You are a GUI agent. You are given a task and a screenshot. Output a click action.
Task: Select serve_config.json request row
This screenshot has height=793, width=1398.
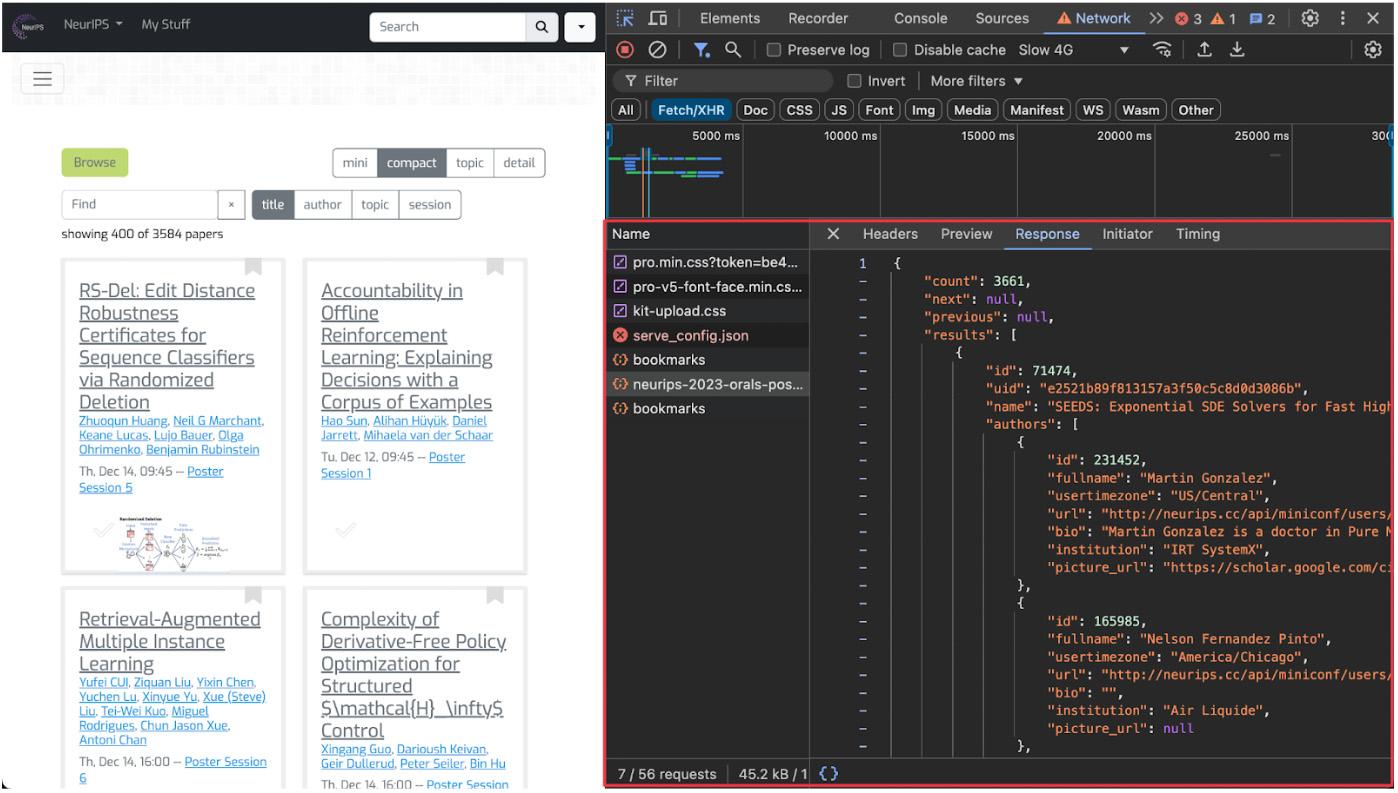coord(707,335)
